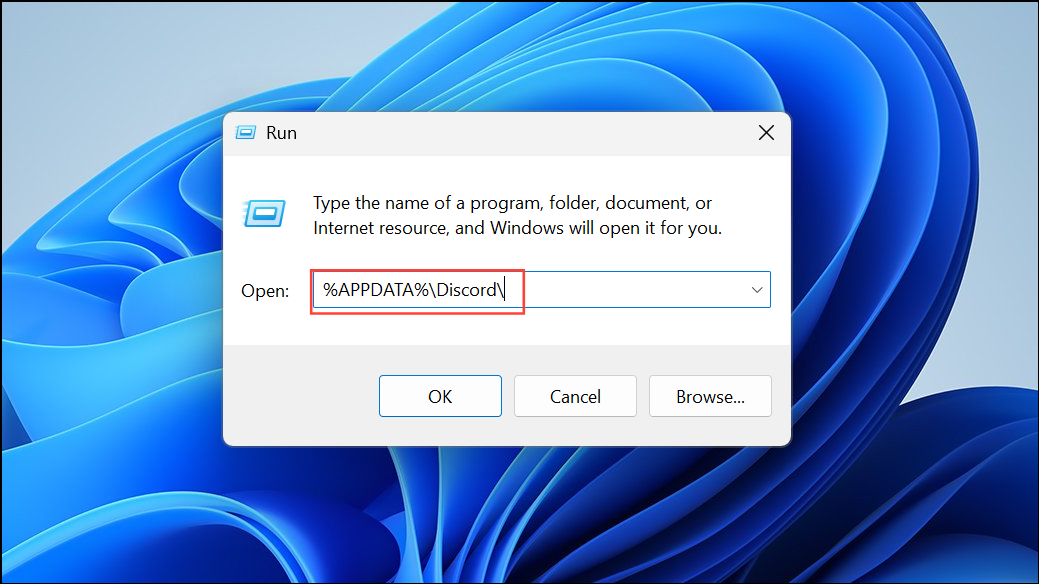Dismiss the dialog using Cancel
Image resolution: width=1039 pixels, height=584 pixels.
575,397
